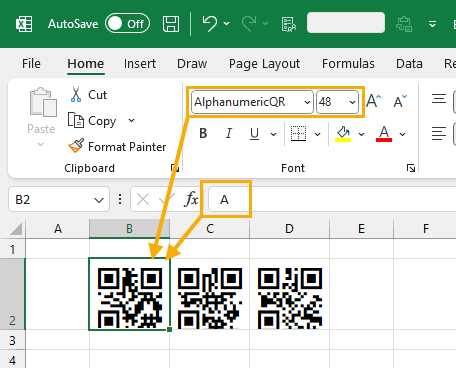Screen dimensions: 456x368
Task: Open the Copy options dropdown
Action: 132,120
